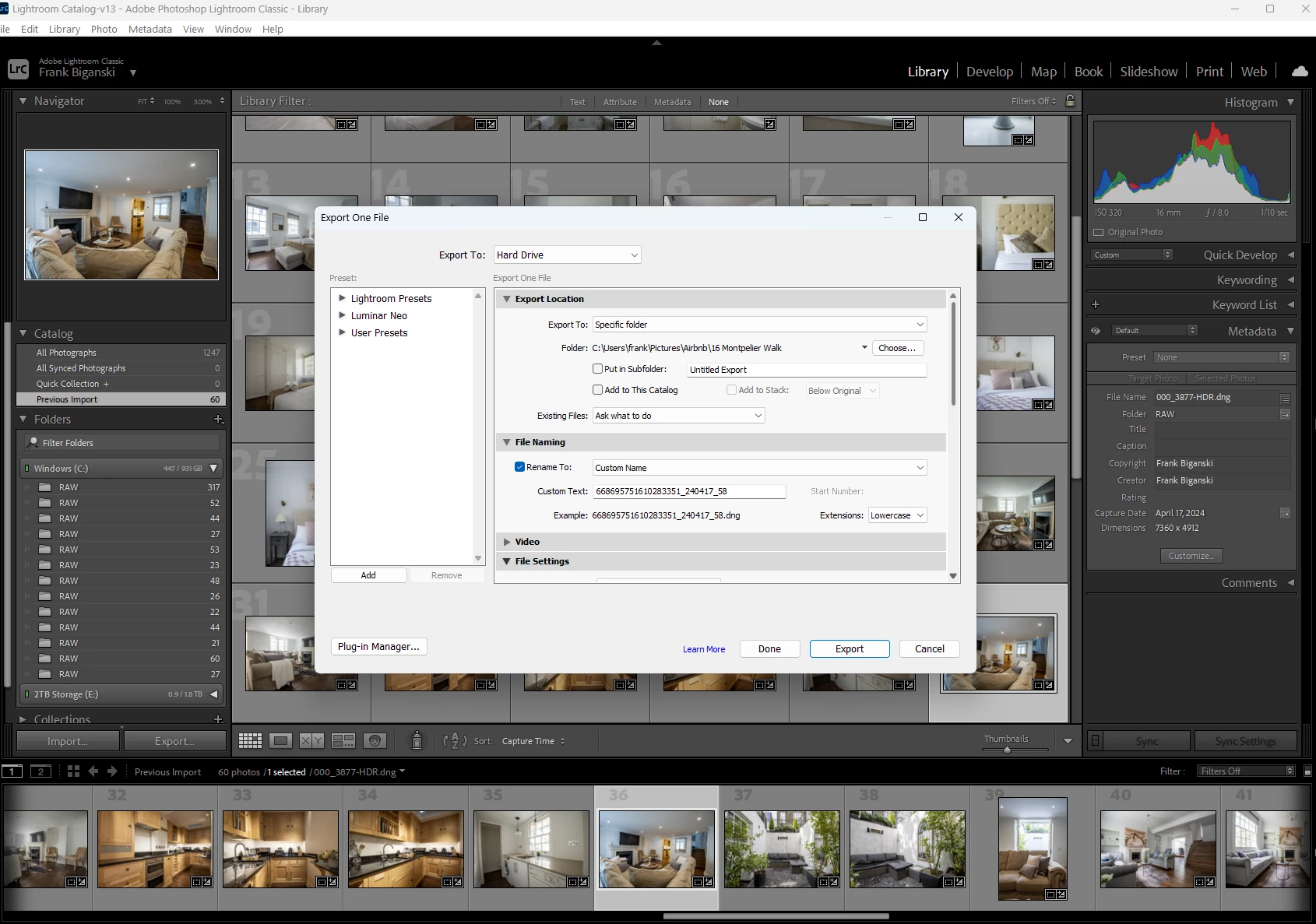This screenshot has height=924, width=1316.
Task: Switch to Loupe view in toolbar
Action: [281, 740]
